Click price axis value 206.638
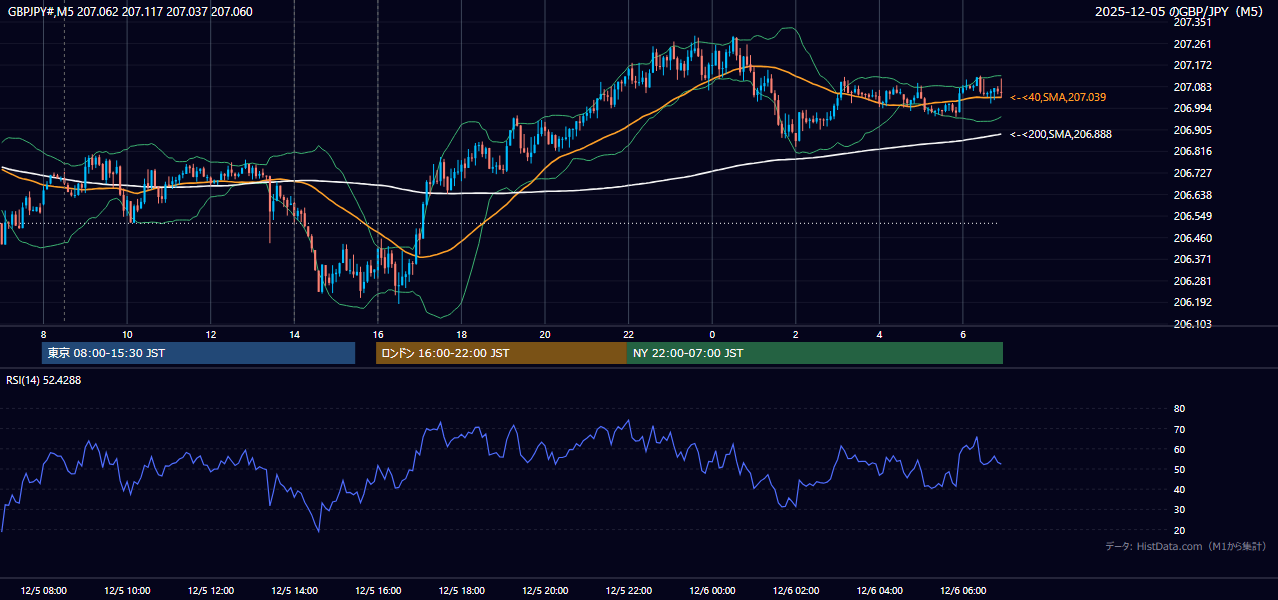The image size is (1278, 600). (x=1192, y=195)
